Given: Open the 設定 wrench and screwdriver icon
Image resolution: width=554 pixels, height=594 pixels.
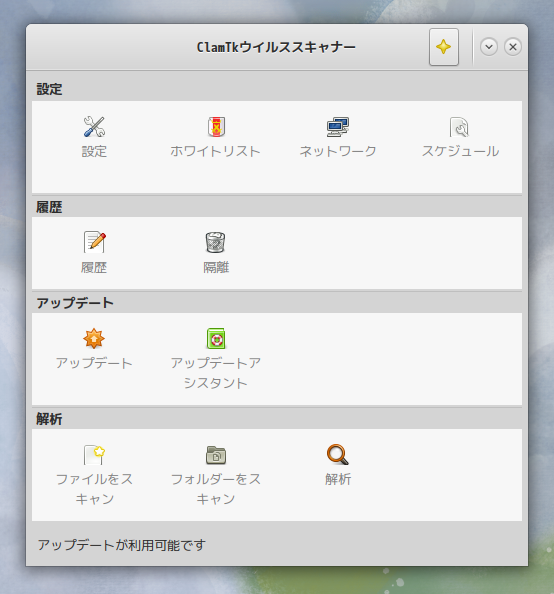Looking at the screenshot, I should click(94, 127).
